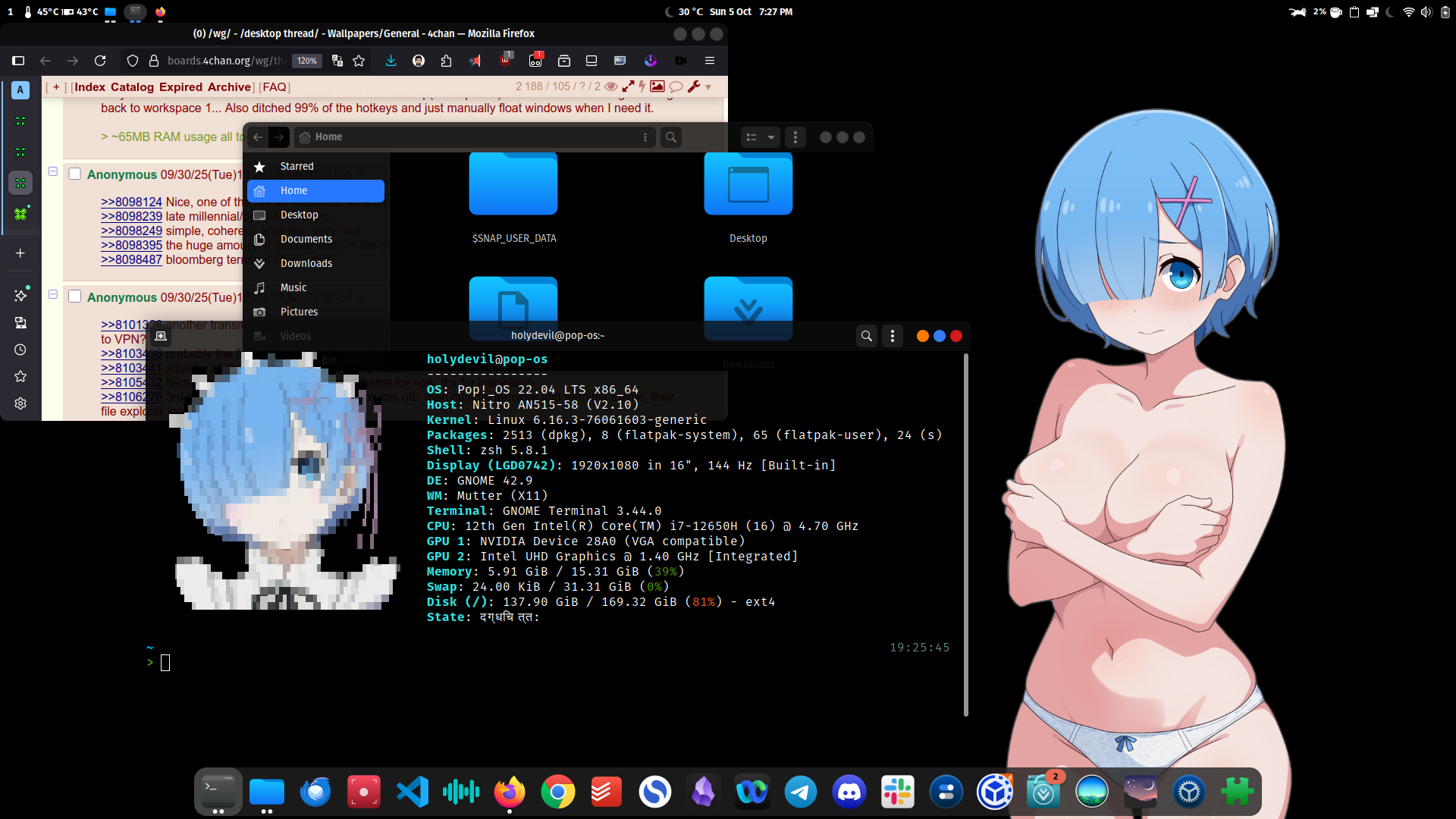Open the Catalog link
Image resolution: width=1456 pixels, height=819 pixels.
coord(132,87)
